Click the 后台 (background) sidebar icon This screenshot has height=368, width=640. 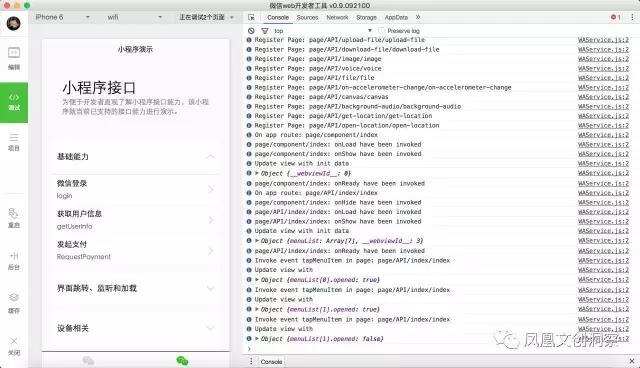[x=14, y=261]
